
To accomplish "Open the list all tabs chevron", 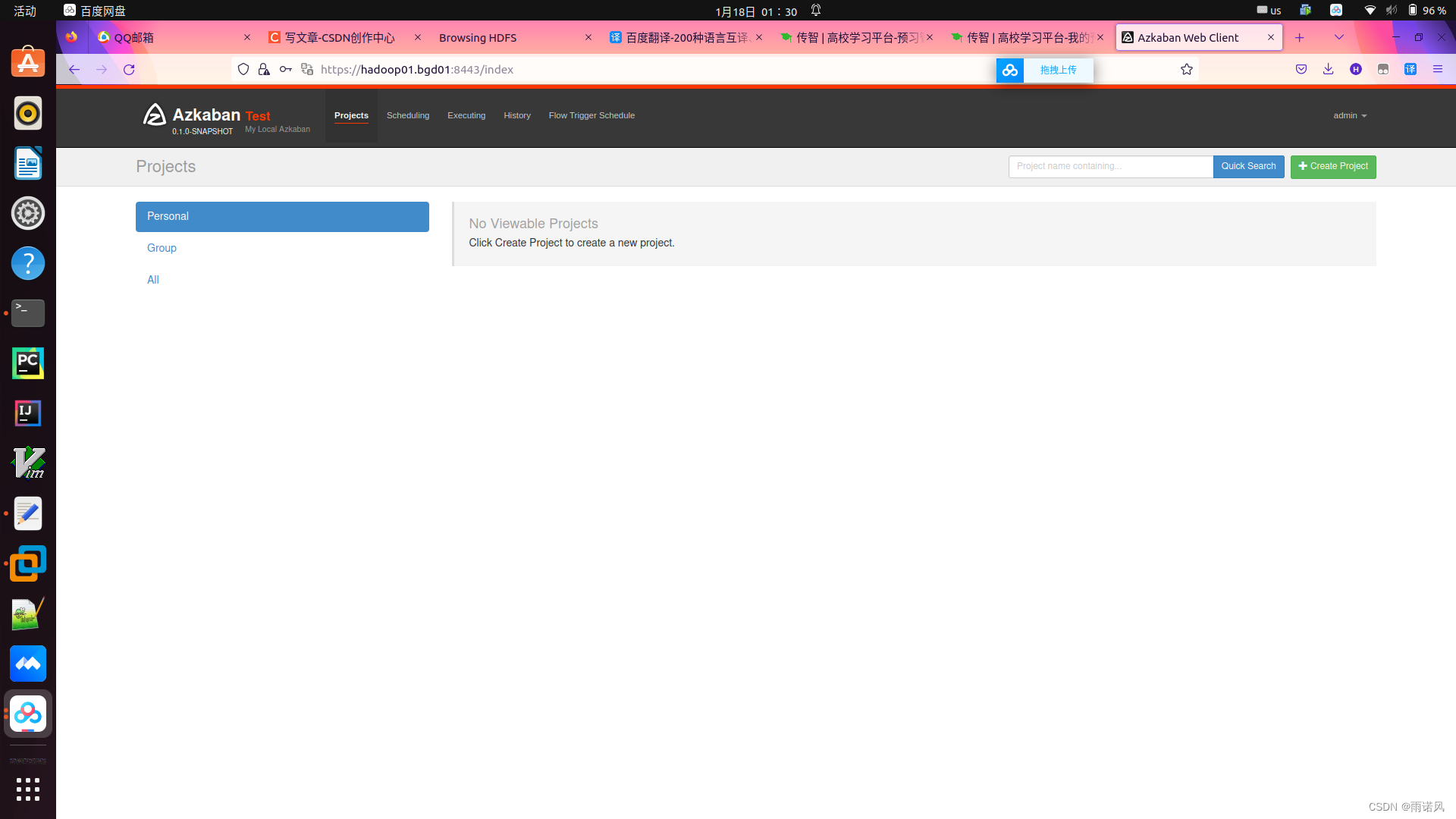I will point(1338,37).
